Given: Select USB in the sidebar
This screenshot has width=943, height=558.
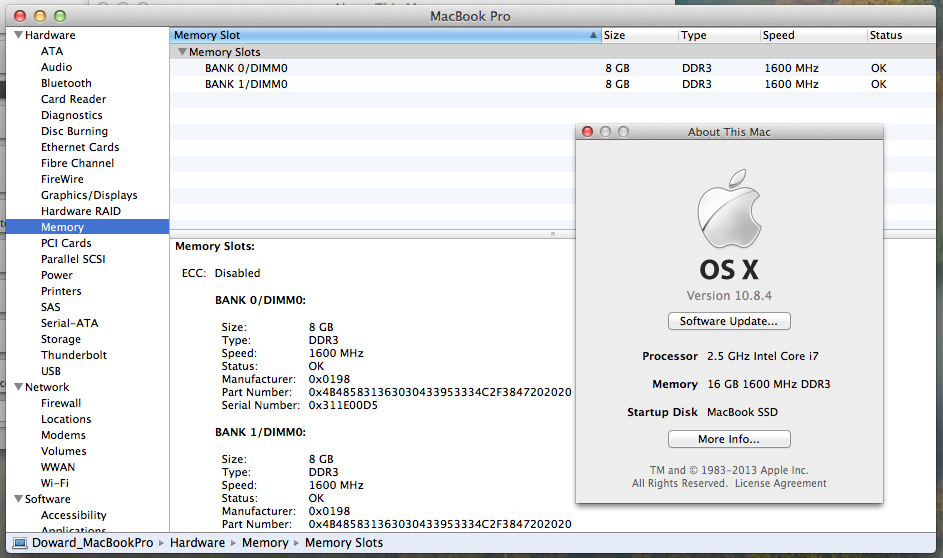Looking at the screenshot, I should (x=51, y=371).
